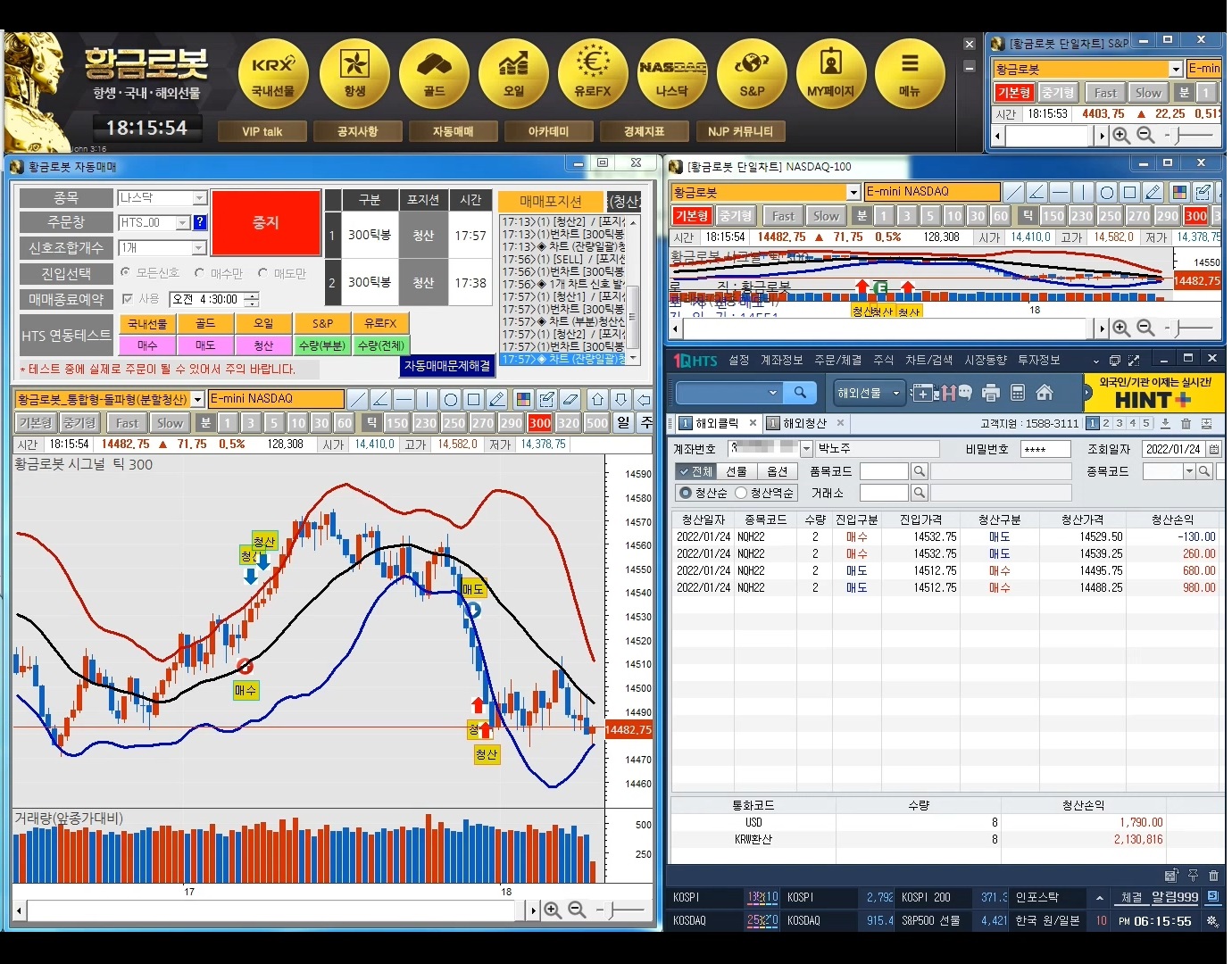Toggle 옵션 filter in HTS window
Viewport: 1232px width, 964px height.
coord(778,471)
